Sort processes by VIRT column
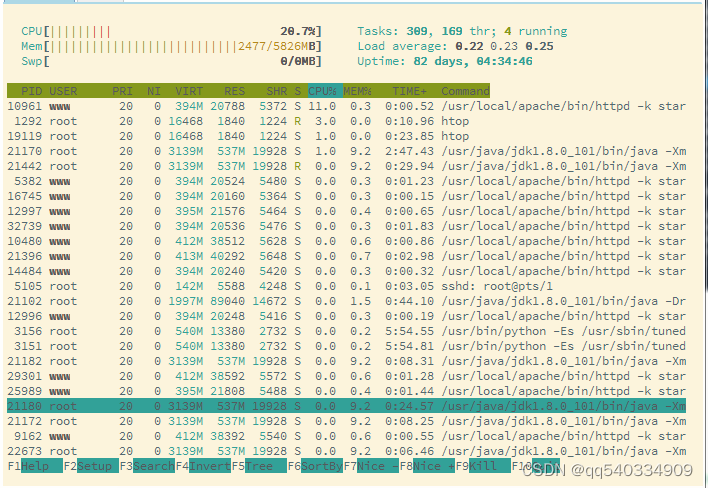Viewport: 708px width, 488px height. click(x=189, y=91)
